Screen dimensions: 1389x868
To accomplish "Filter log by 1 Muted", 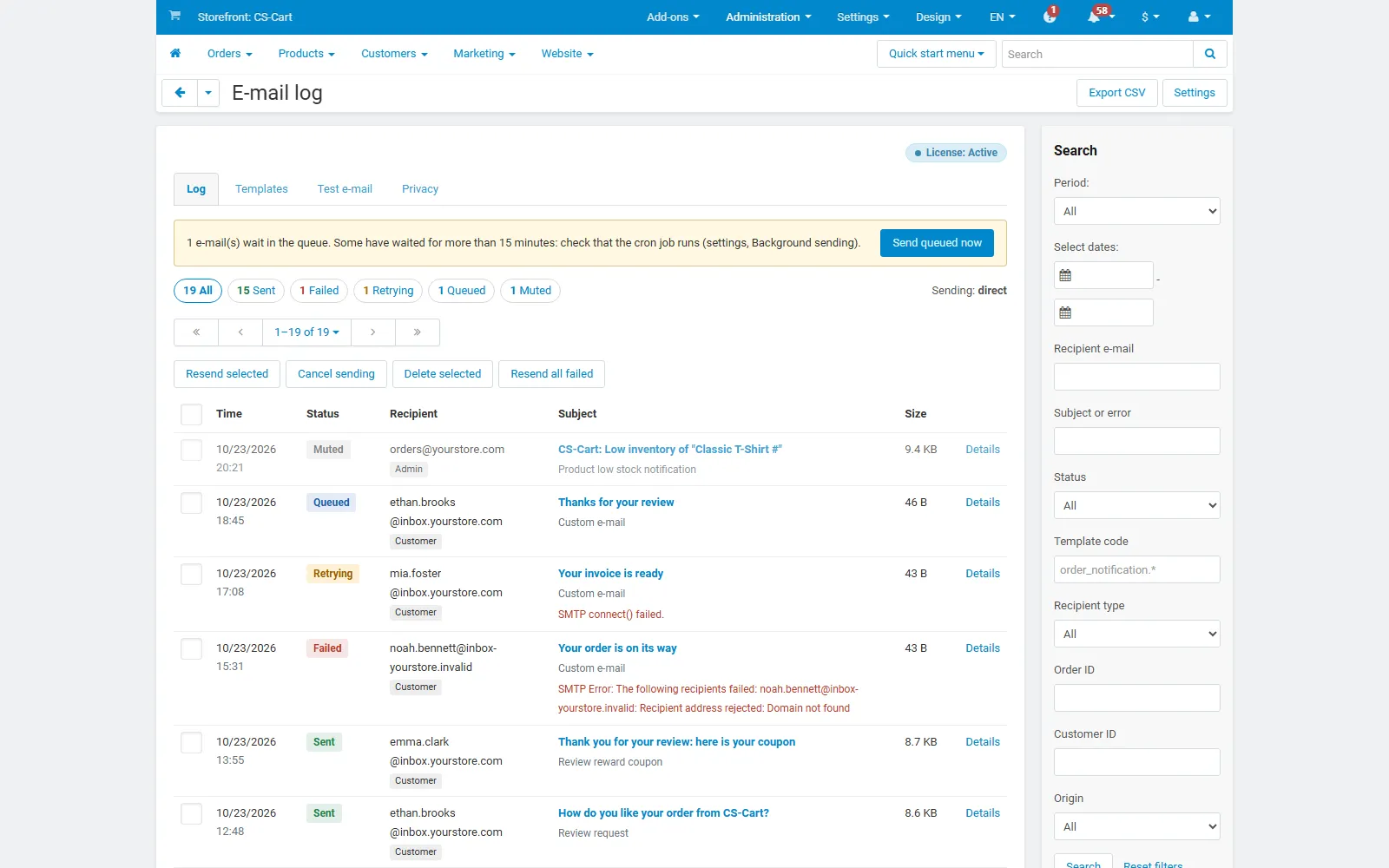I will tap(530, 291).
